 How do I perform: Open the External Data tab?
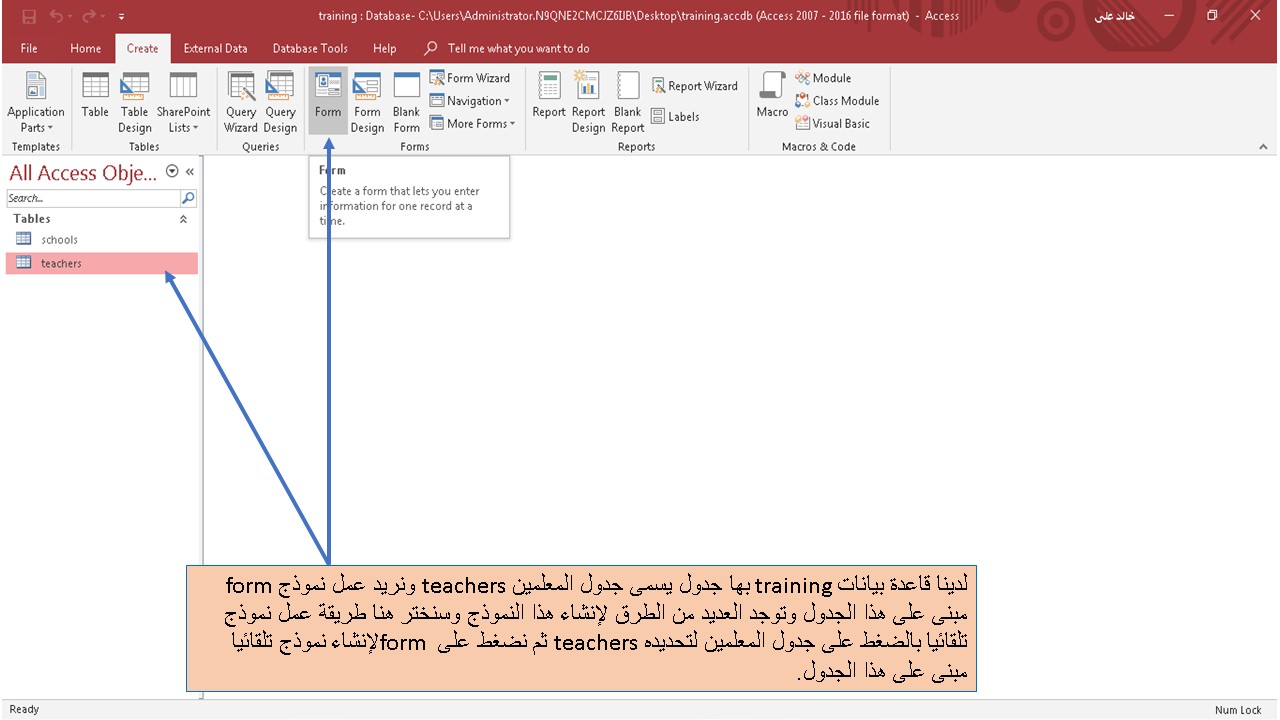(215, 48)
